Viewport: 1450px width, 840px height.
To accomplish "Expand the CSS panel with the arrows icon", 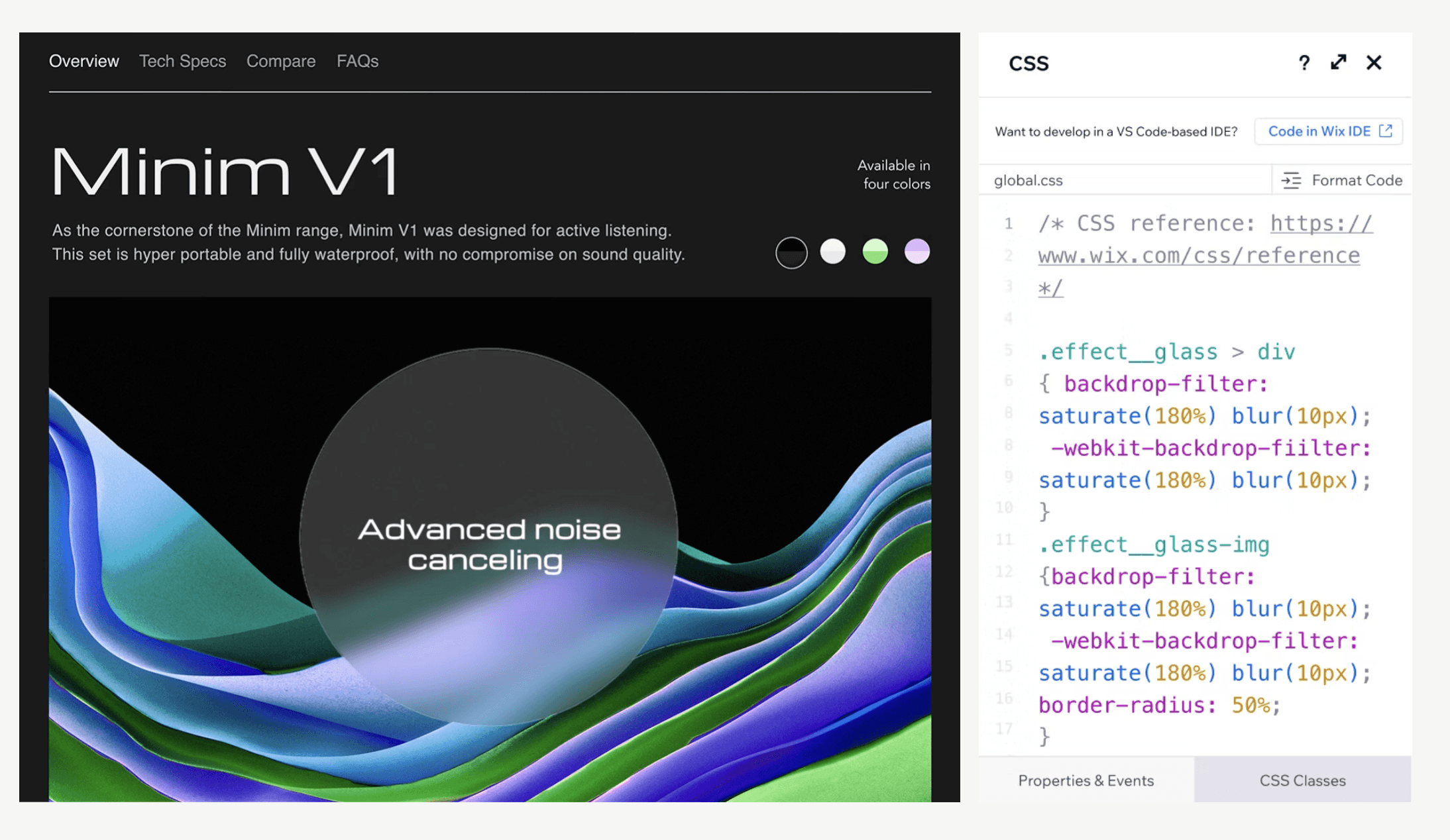I will pyautogui.click(x=1339, y=62).
